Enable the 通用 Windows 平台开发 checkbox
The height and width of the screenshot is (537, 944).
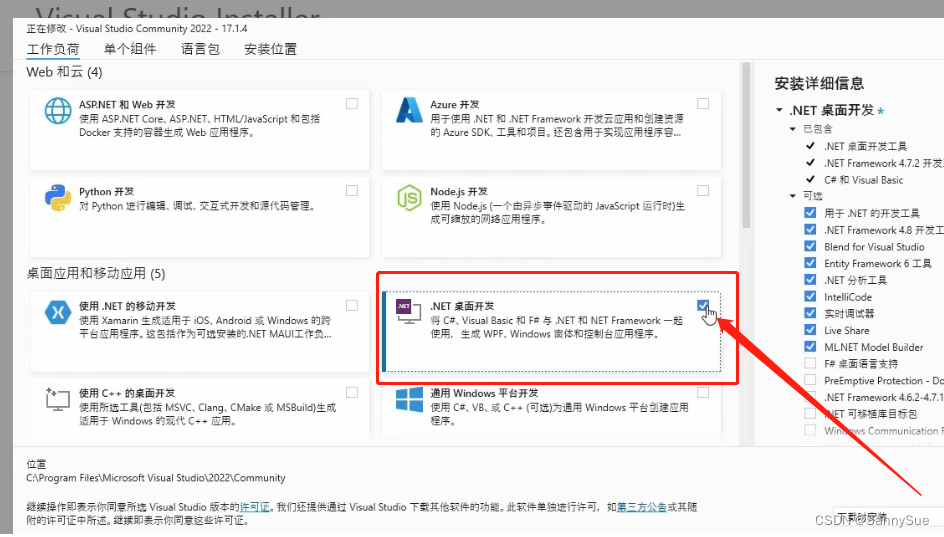coord(703,393)
